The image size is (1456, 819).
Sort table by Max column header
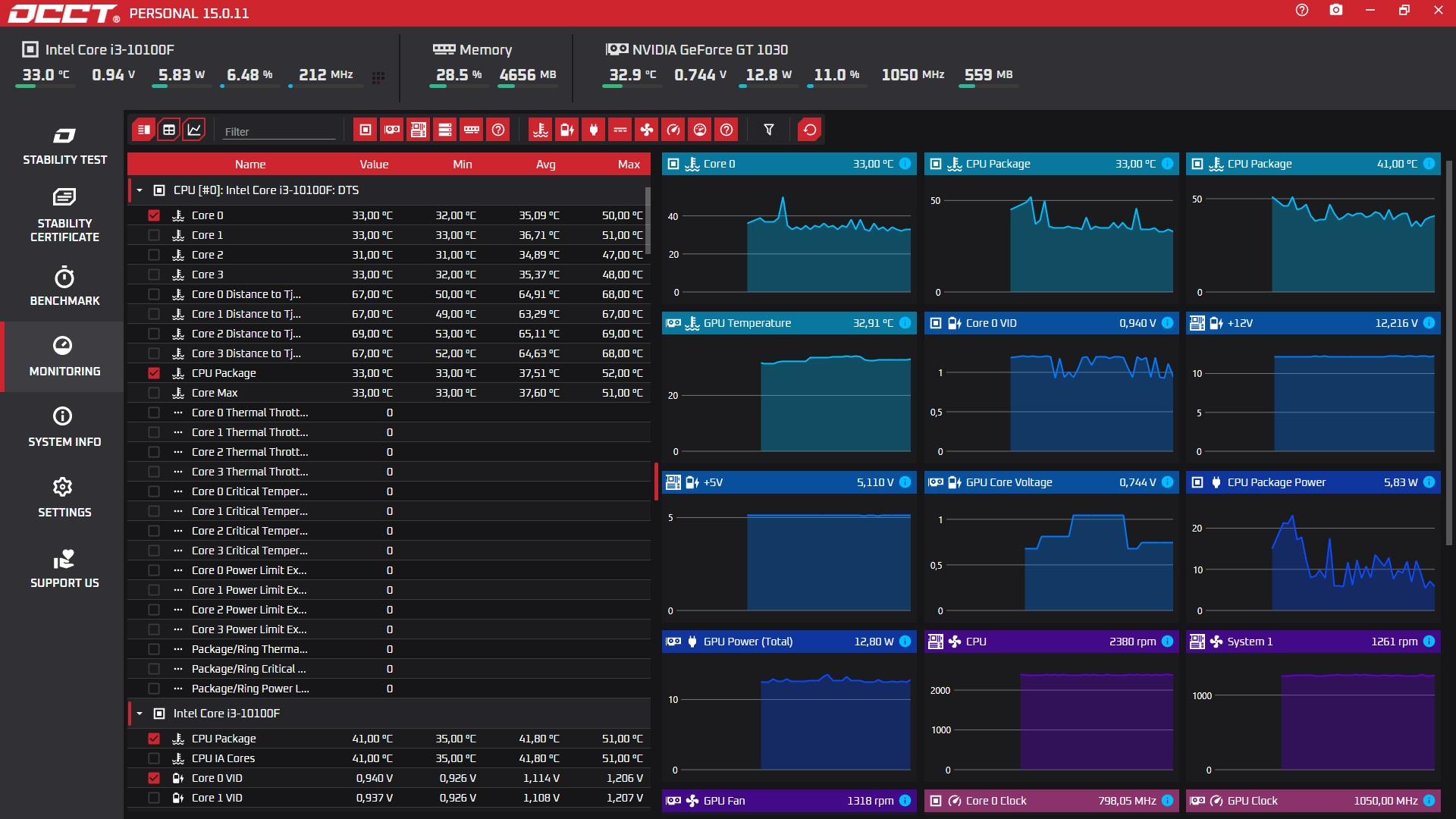[x=628, y=165]
